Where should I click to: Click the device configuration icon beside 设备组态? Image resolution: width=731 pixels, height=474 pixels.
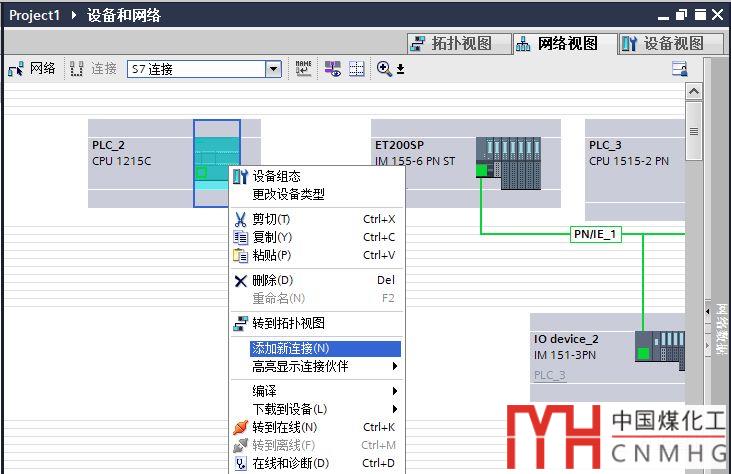(x=241, y=176)
